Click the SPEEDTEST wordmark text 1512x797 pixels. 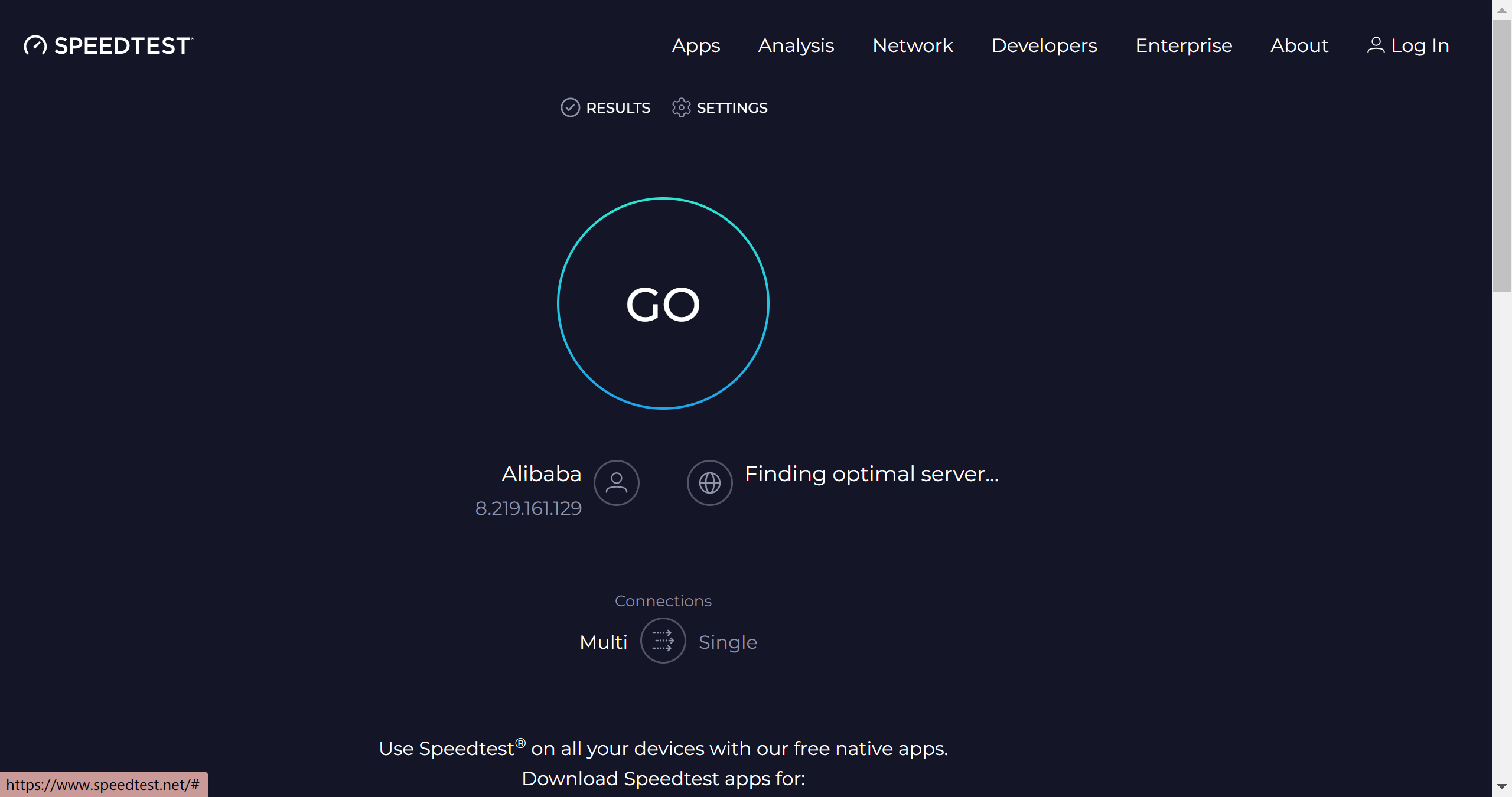(x=123, y=45)
